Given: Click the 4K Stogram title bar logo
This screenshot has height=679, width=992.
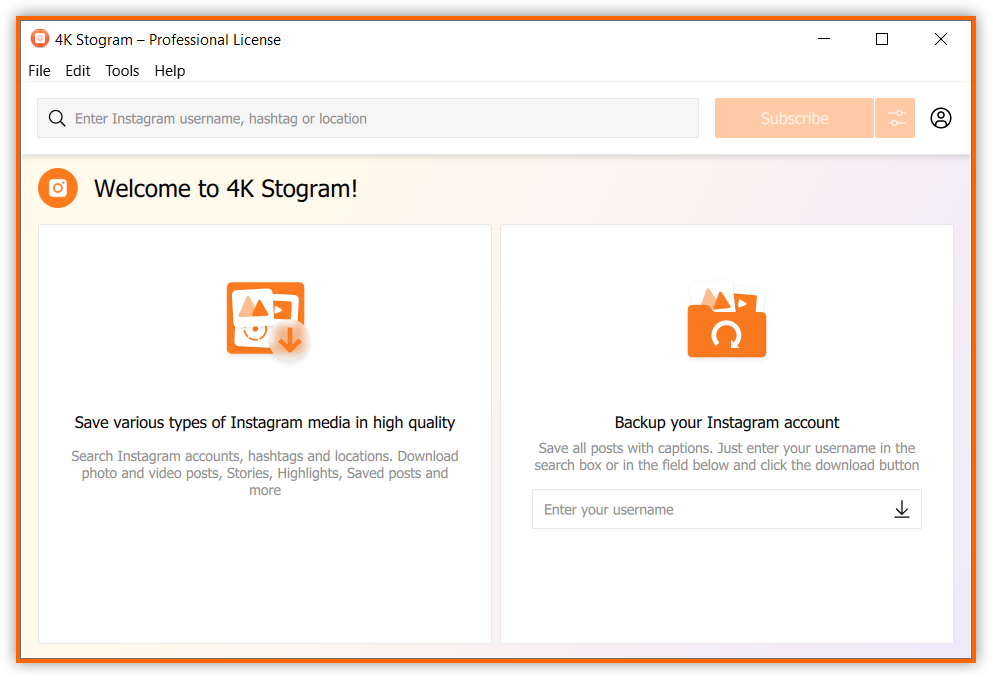Looking at the screenshot, I should (40, 39).
